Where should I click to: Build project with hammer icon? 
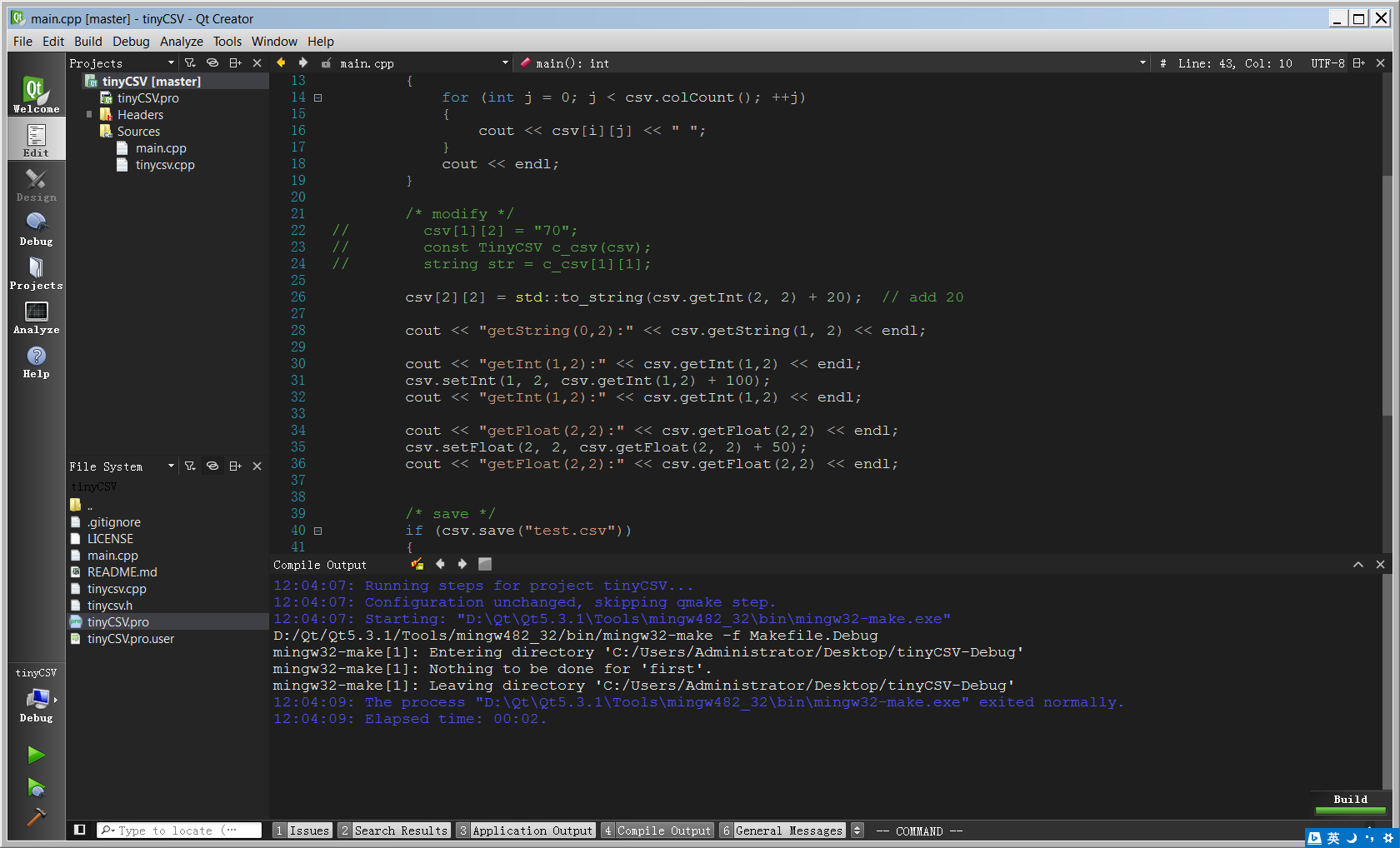click(x=36, y=817)
